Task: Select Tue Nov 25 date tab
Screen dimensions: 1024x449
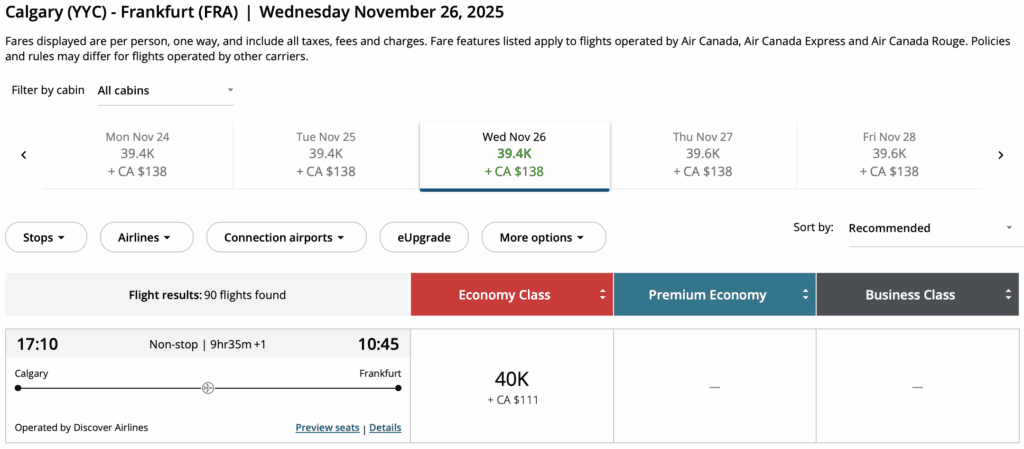Action: 326,154
